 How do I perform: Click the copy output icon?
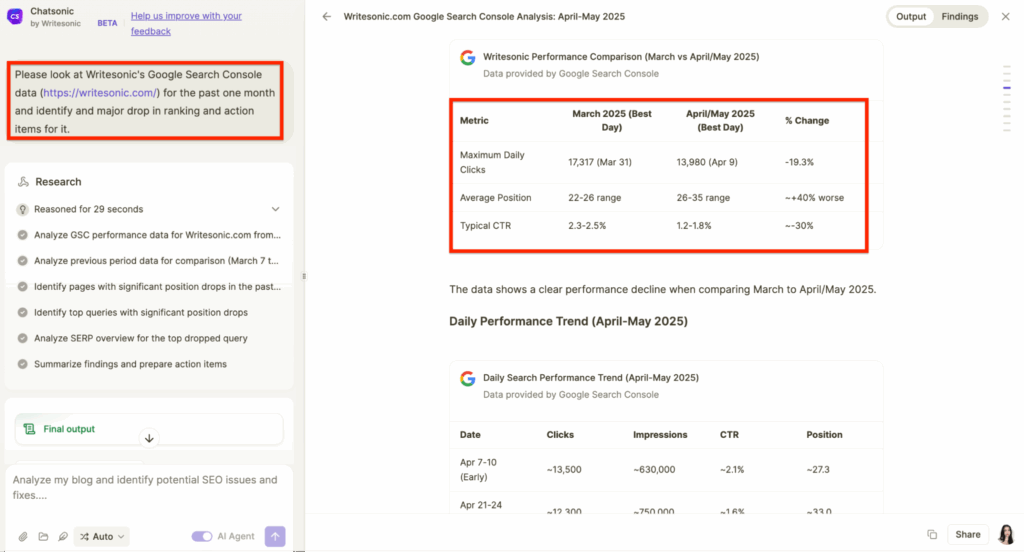click(932, 534)
